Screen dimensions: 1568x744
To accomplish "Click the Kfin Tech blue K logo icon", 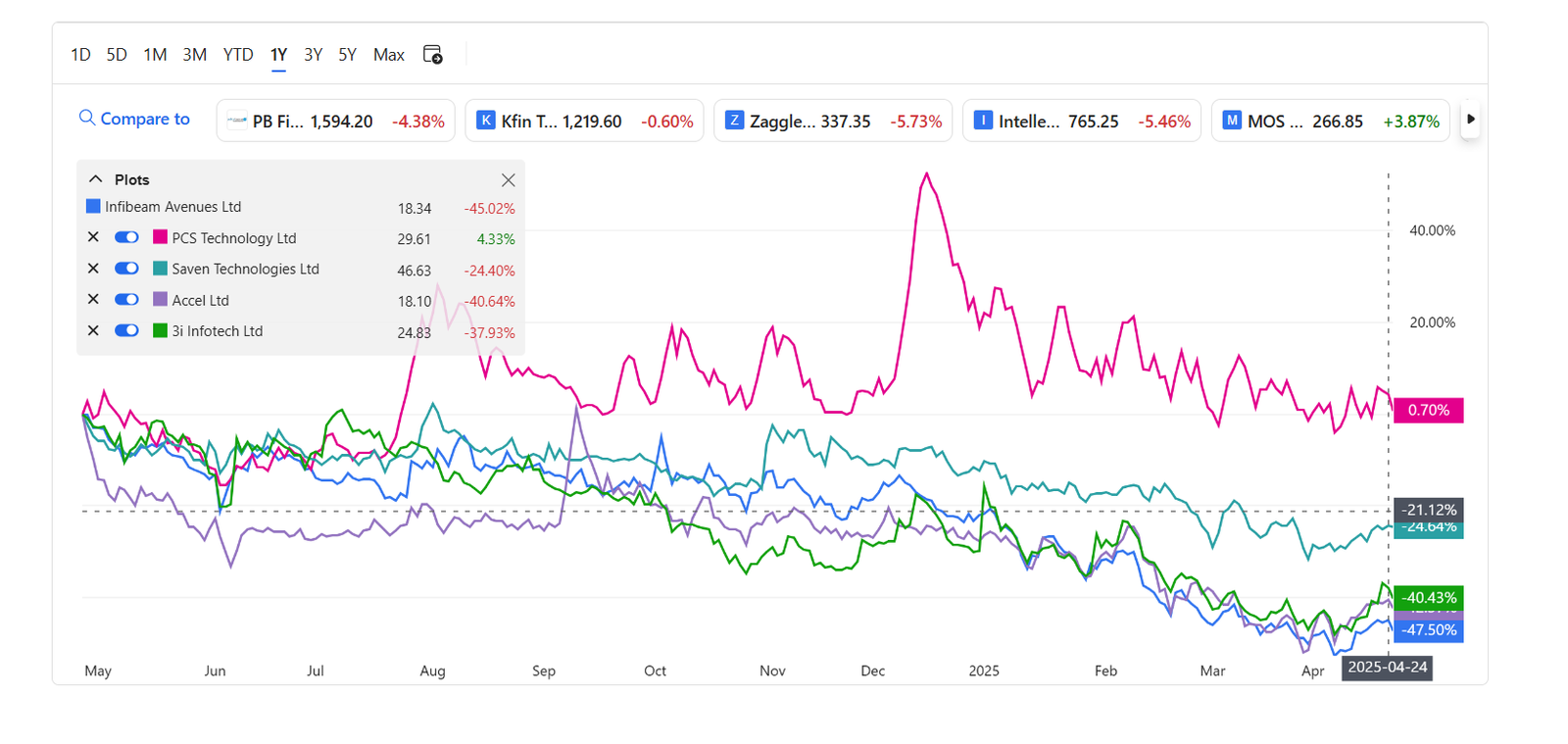I will 485,121.
